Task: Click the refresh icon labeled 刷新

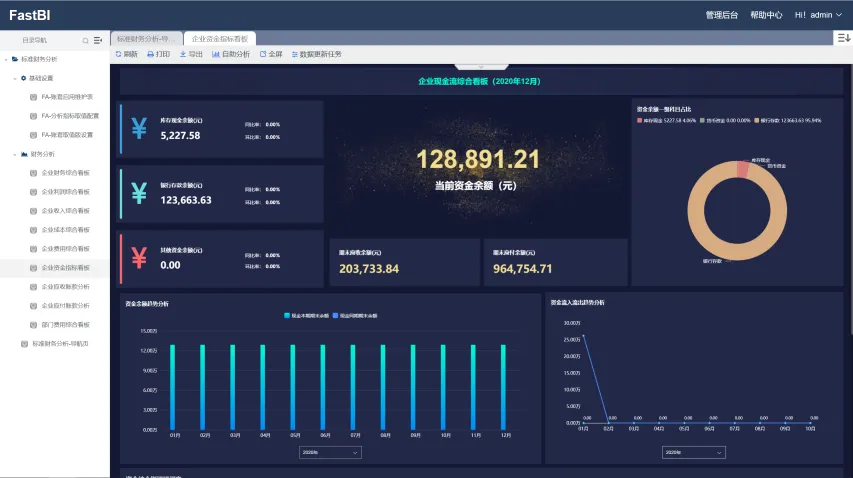Action: coord(119,54)
